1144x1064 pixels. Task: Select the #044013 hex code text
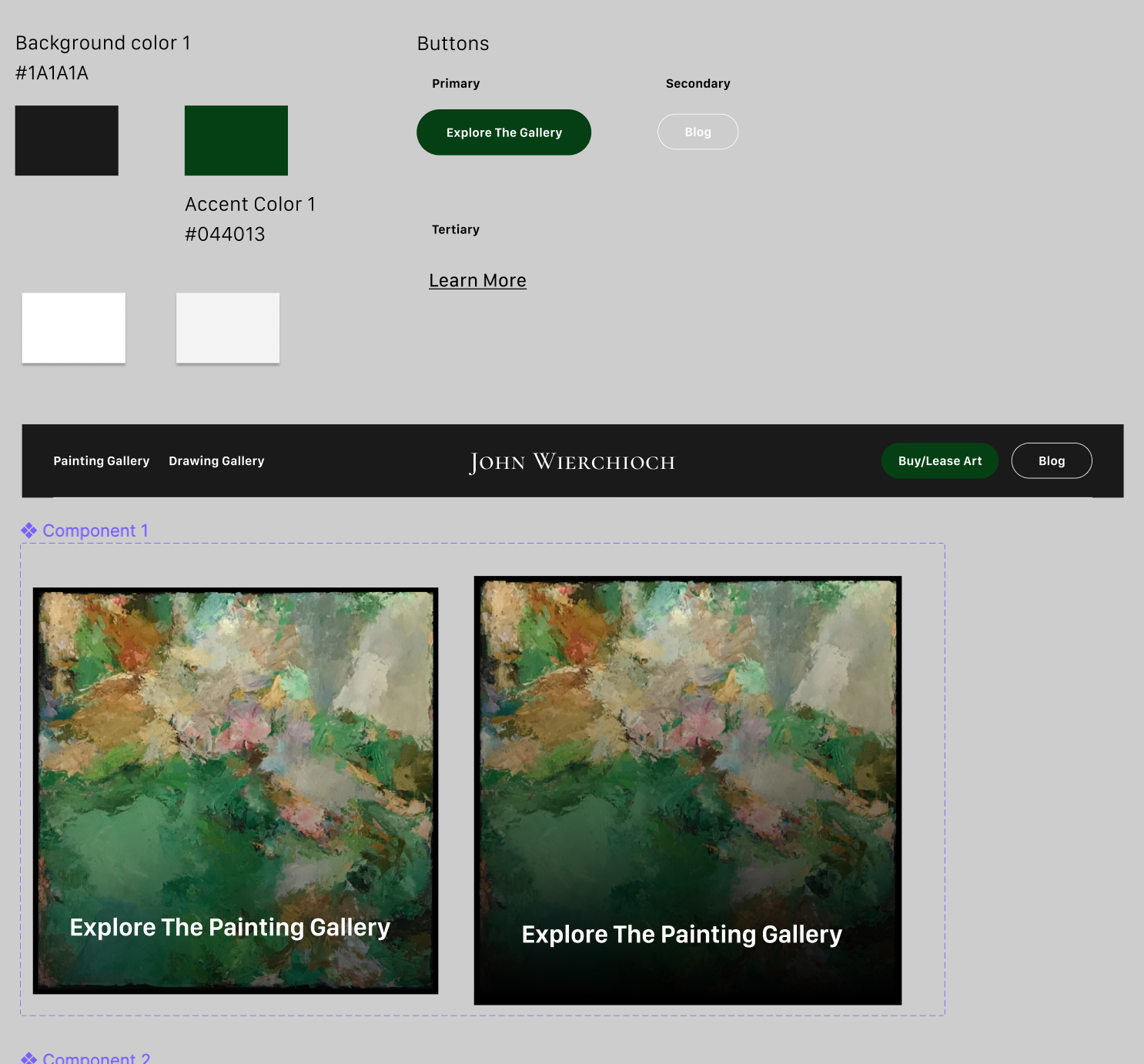(x=225, y=234)
